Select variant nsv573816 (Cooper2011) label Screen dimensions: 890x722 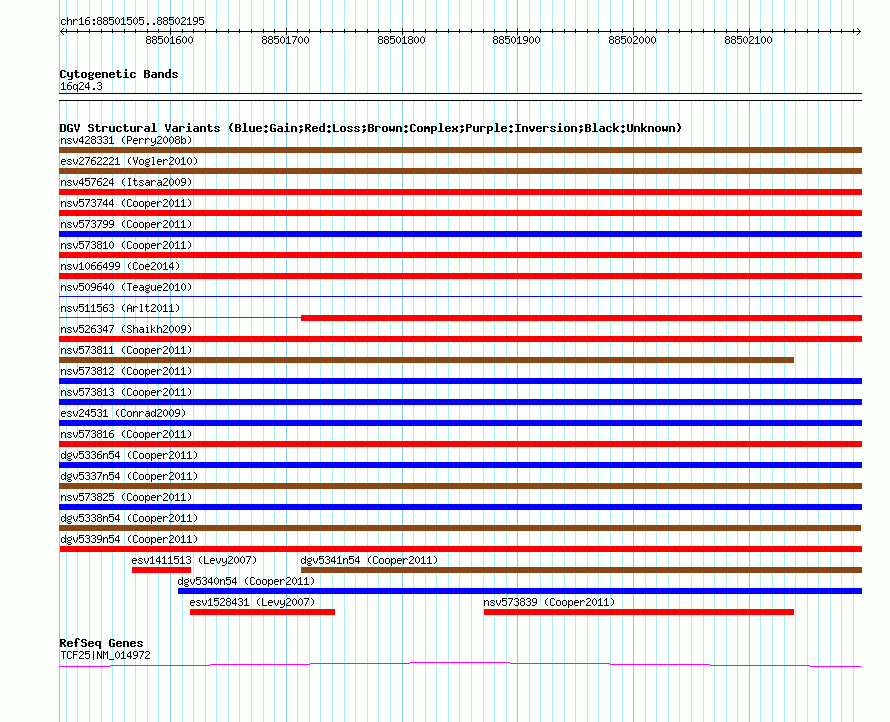[126, 434]
